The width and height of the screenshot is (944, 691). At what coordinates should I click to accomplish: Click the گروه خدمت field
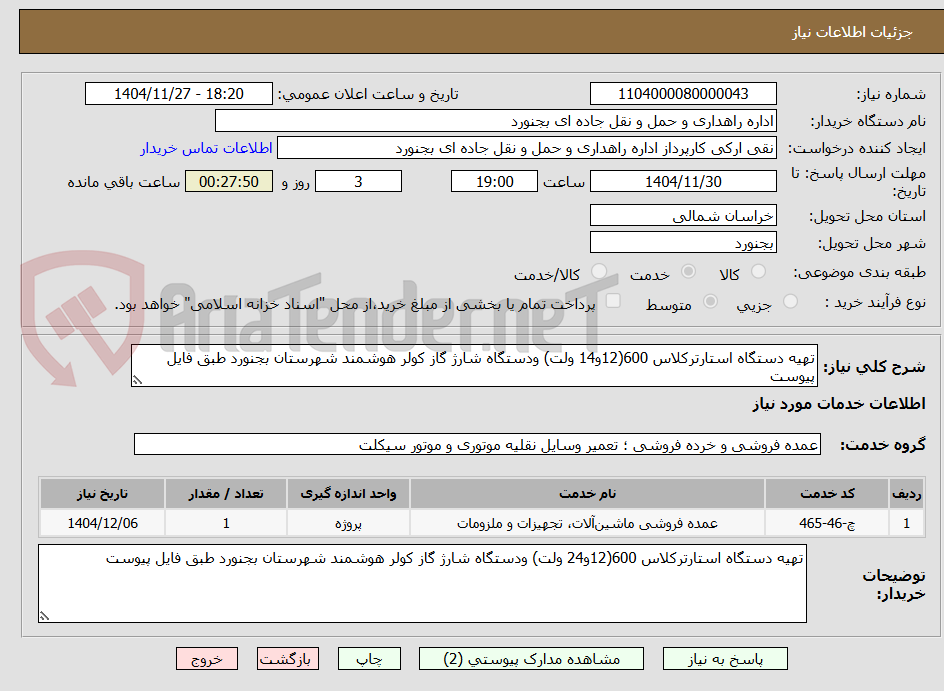tap(477, 444)
